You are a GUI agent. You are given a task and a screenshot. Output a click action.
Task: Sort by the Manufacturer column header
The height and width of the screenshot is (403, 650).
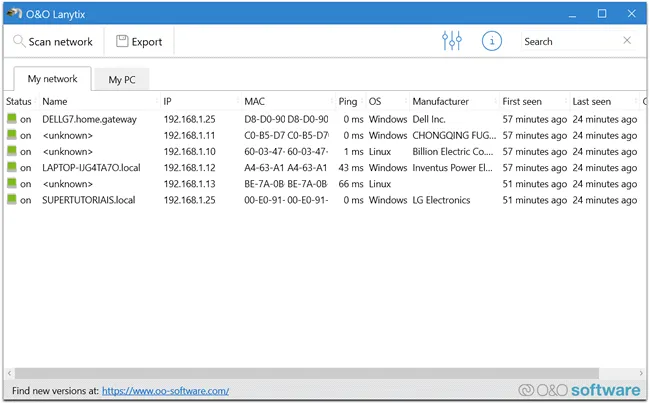(x=440, y=101)
